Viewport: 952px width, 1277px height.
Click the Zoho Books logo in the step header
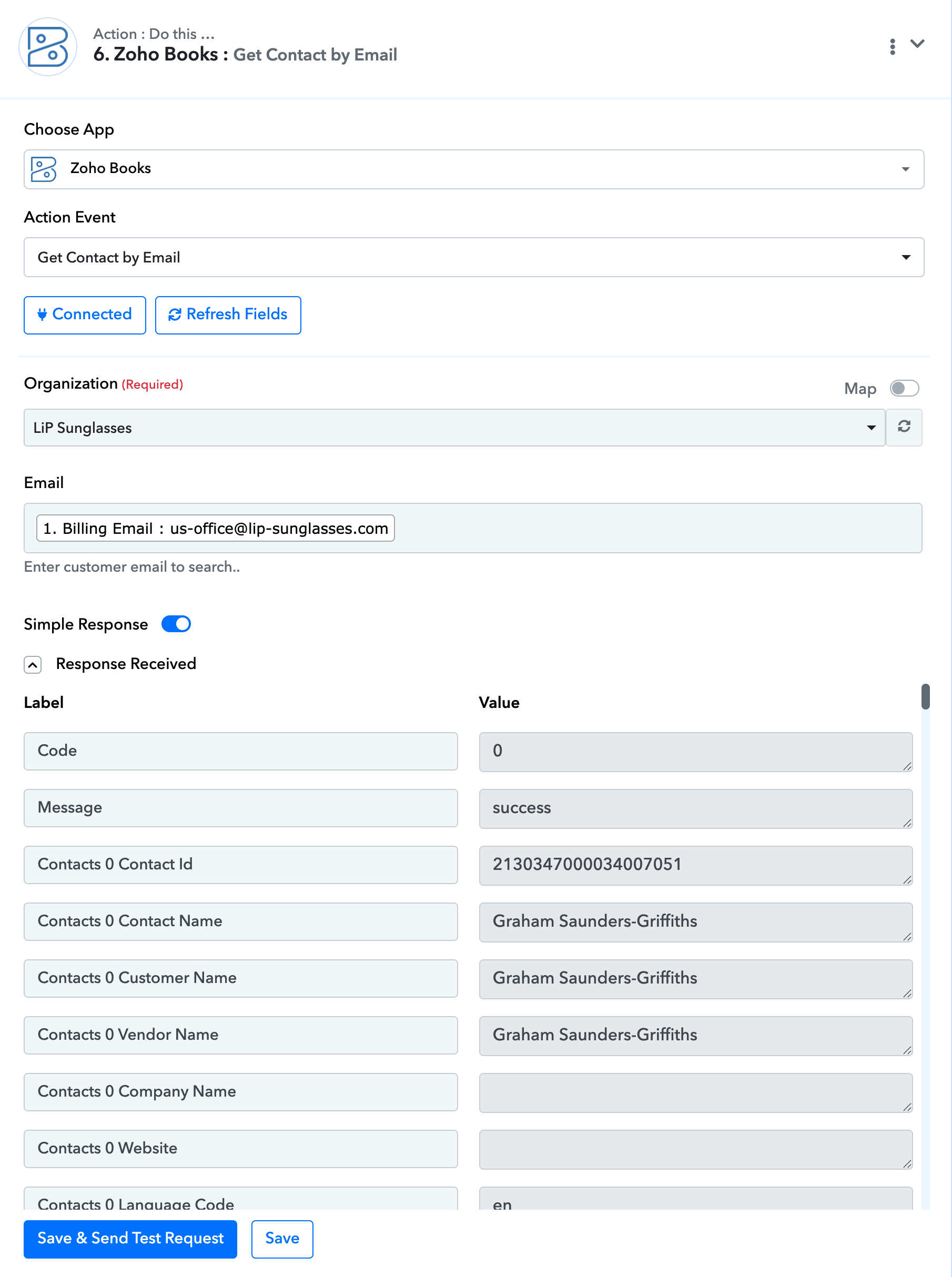click(x=48, y=47)
